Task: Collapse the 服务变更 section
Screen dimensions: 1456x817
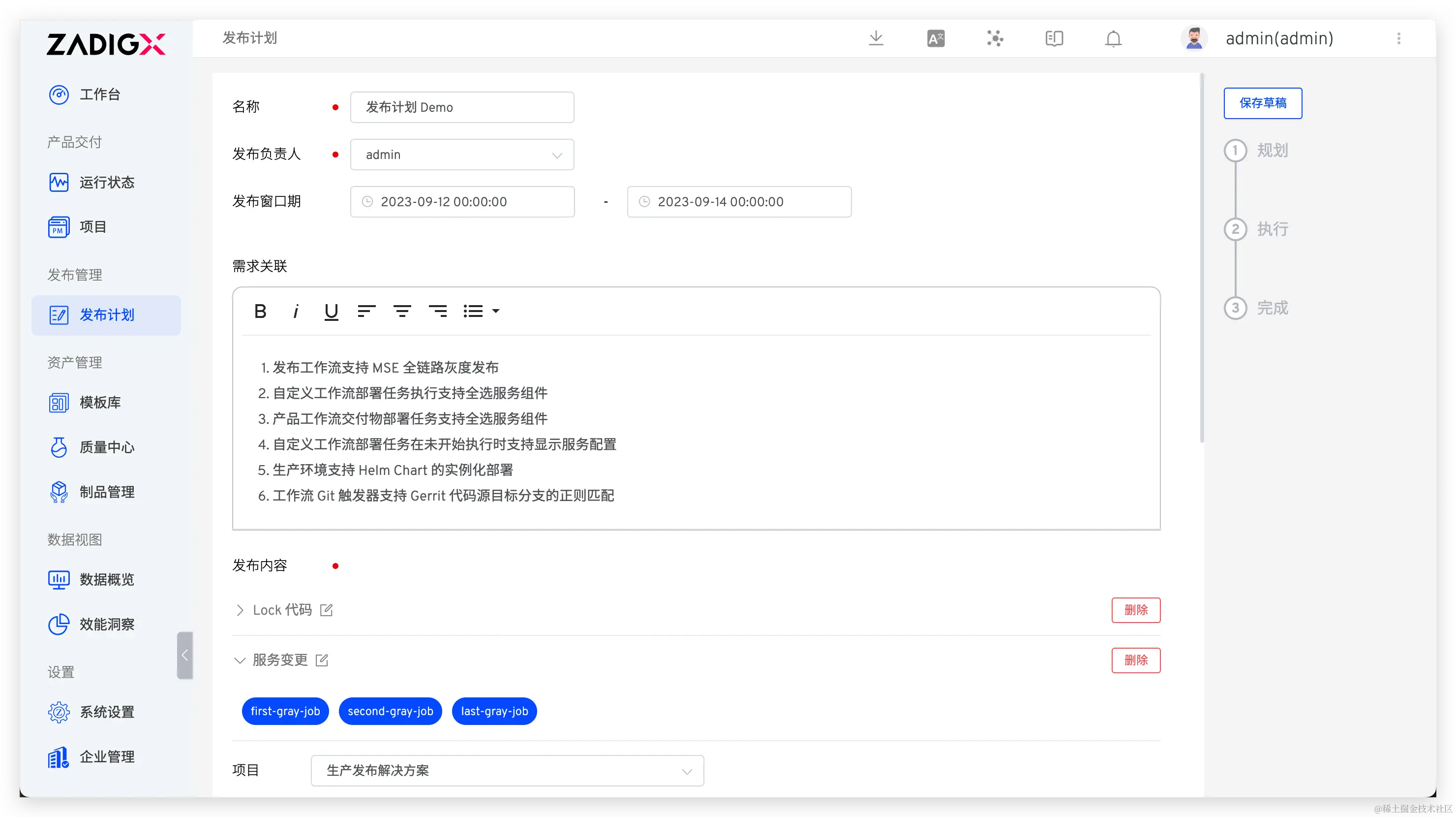Action: (240, 660)
